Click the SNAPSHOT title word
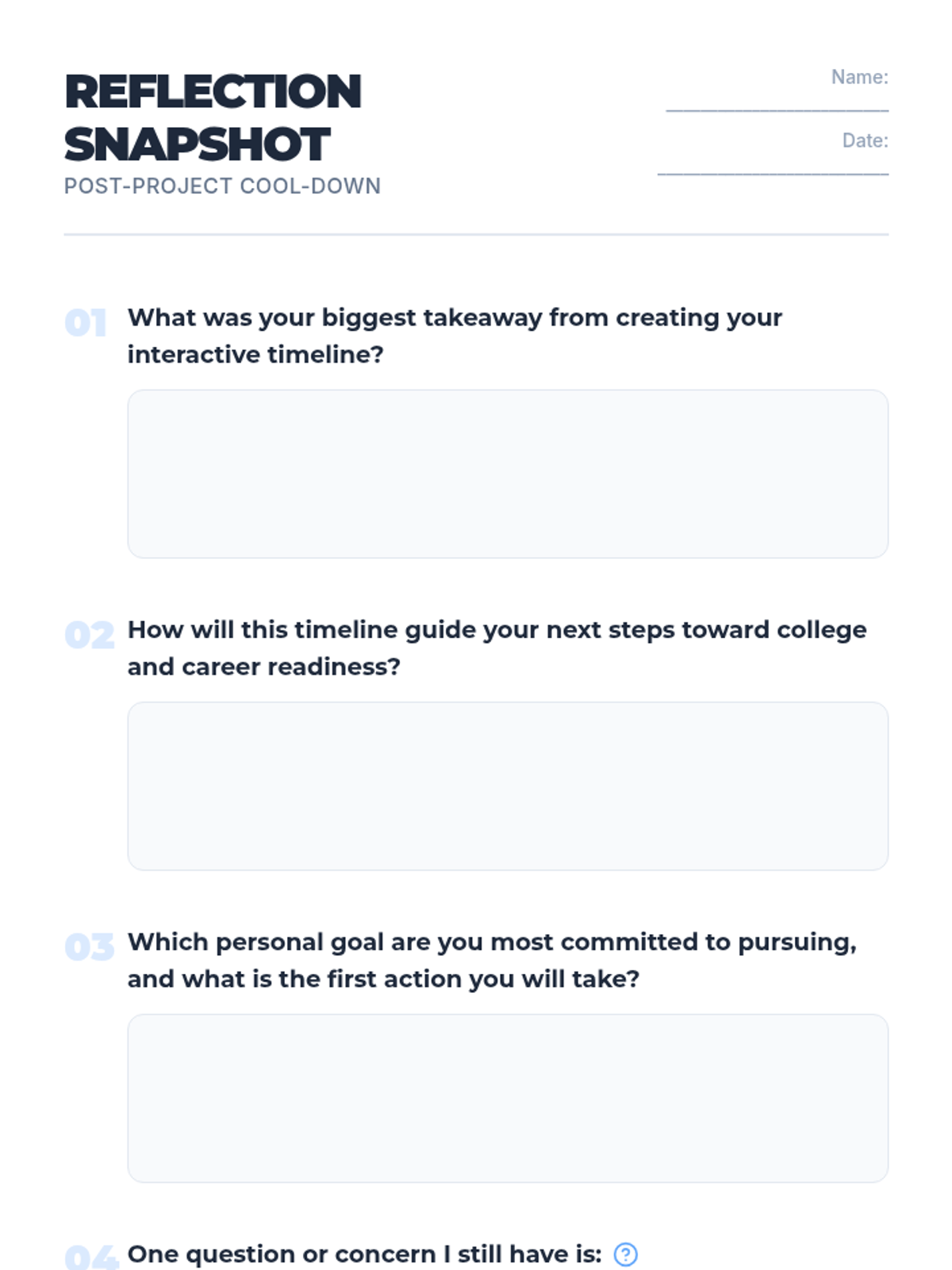The width and height of the screenshot is (952, 1270). (197, 144)
